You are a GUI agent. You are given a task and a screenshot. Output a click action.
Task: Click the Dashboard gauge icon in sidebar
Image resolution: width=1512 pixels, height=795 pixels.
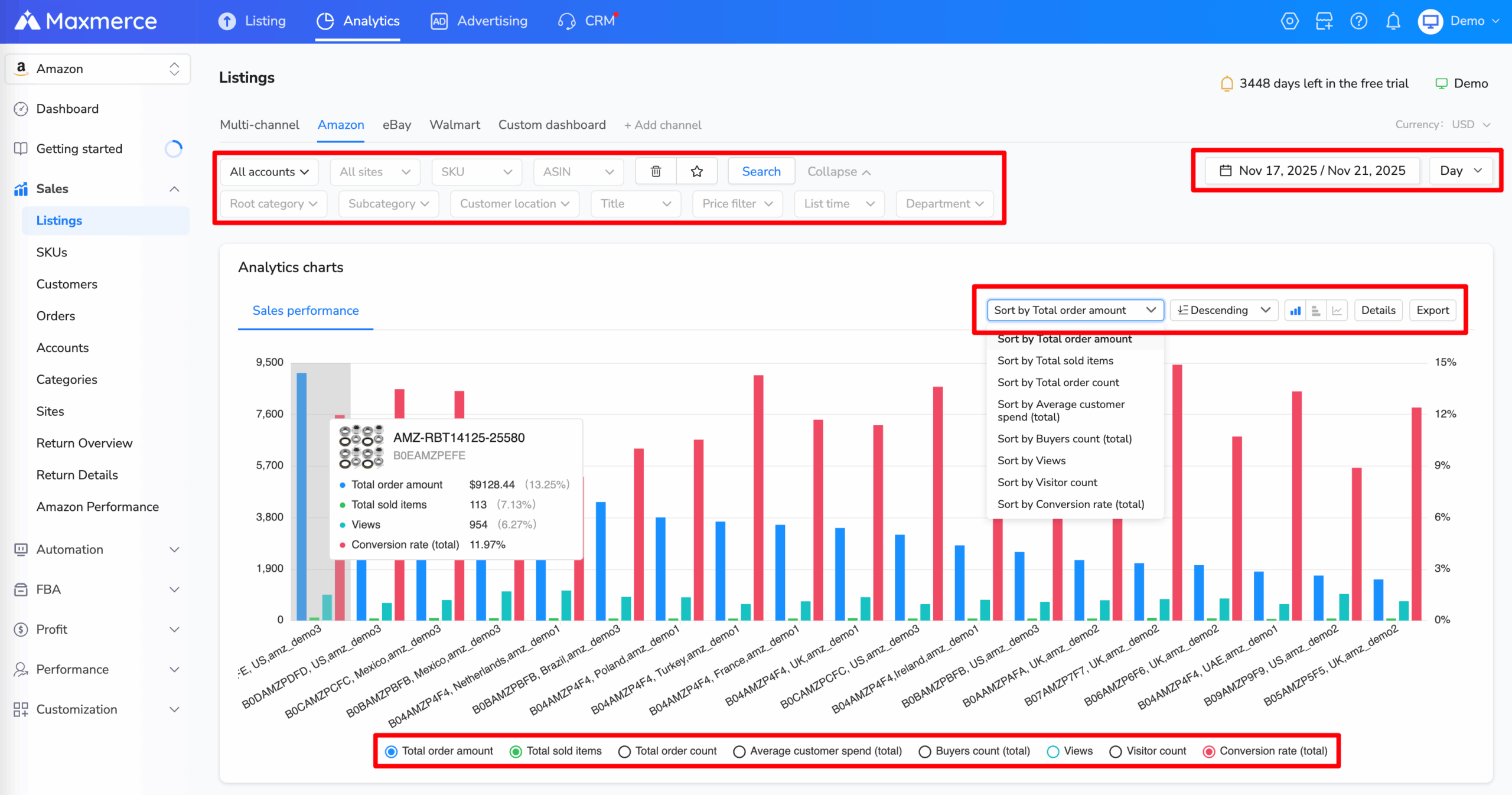click(x=21, y=109)
